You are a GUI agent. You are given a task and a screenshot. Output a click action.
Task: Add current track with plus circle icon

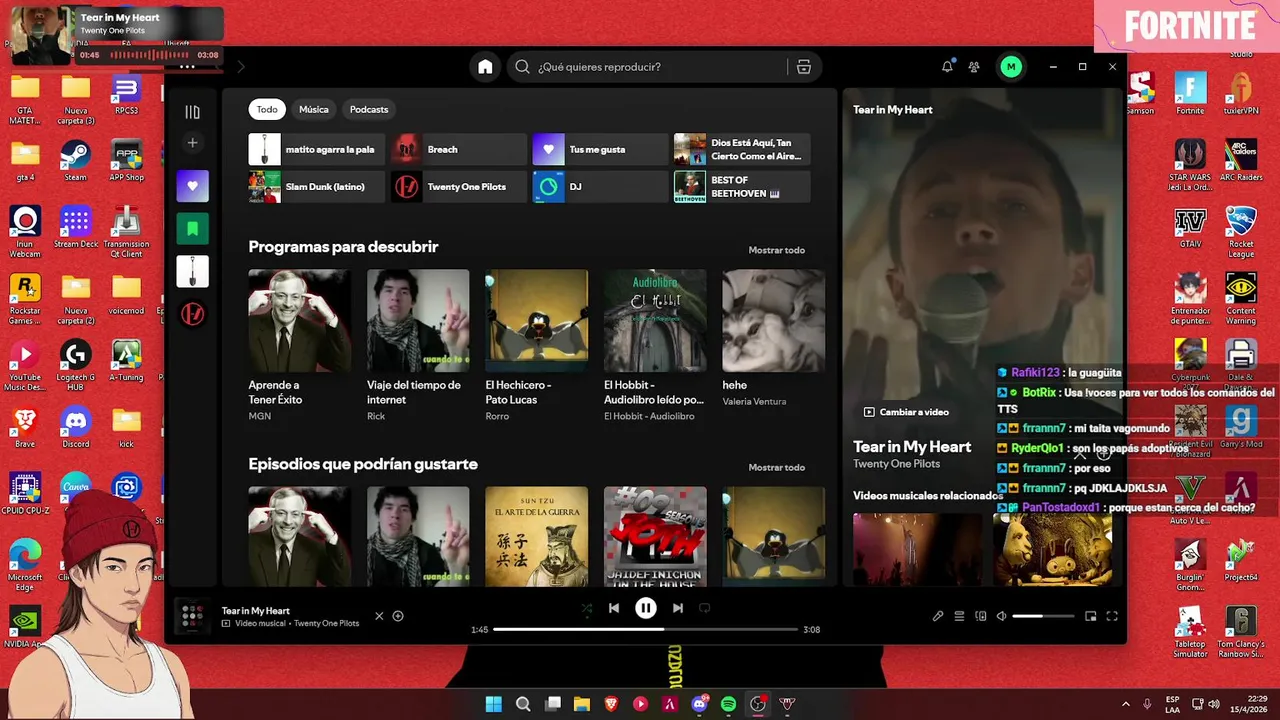coord(398,616)
